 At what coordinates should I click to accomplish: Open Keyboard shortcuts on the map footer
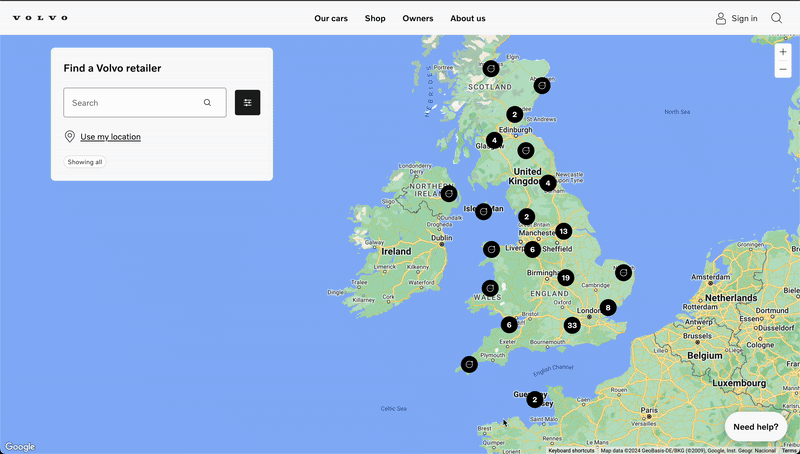coord(571,450)
